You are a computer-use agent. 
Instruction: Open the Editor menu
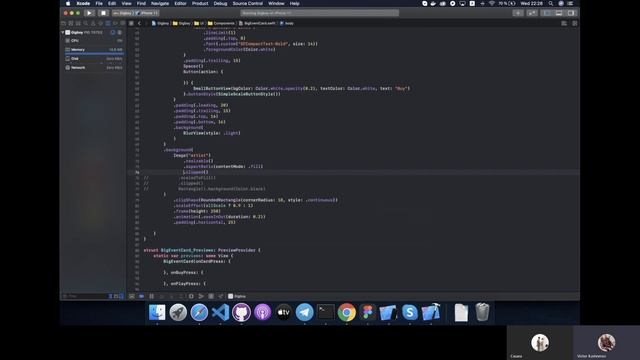(180, 3)
